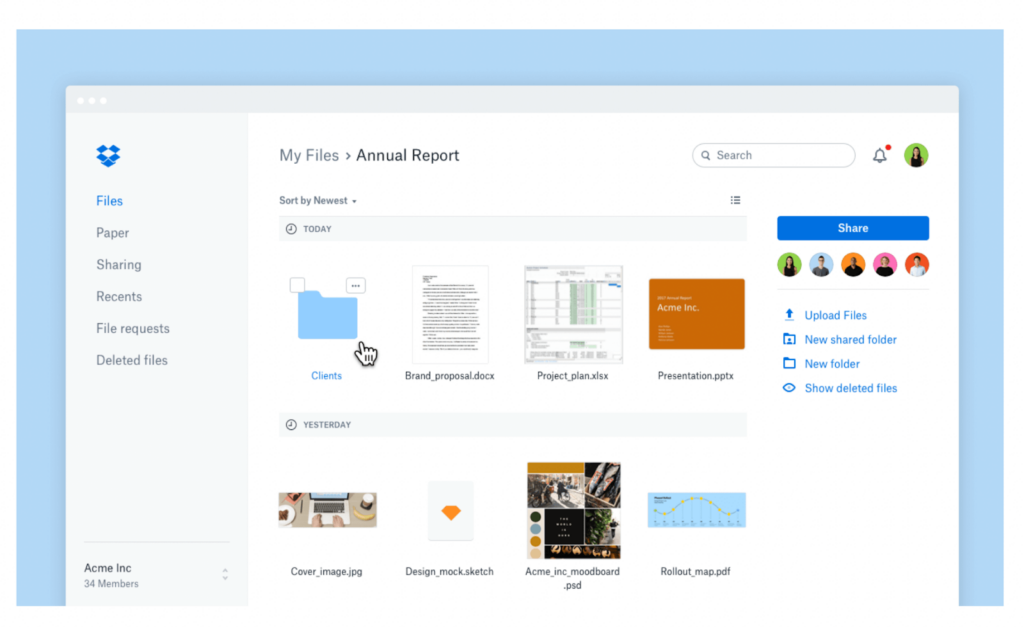Open the Sort by Newest dropdown
The height and width of the screenshot is (627, 1024).
[317, 201]
